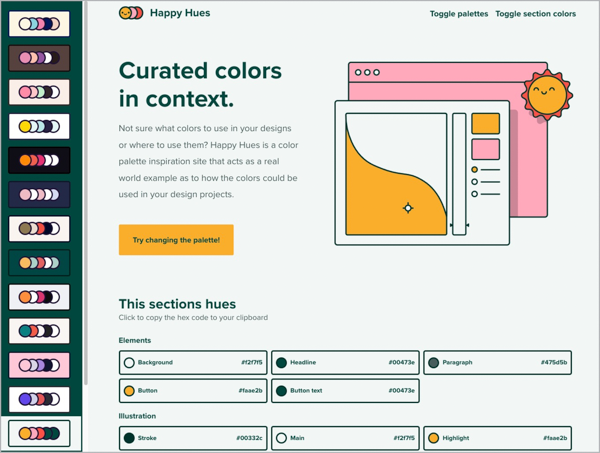Viewport: 600px width, 453px height.
Task: Pick the black background palette with orange circle
Action: [39, 160]
